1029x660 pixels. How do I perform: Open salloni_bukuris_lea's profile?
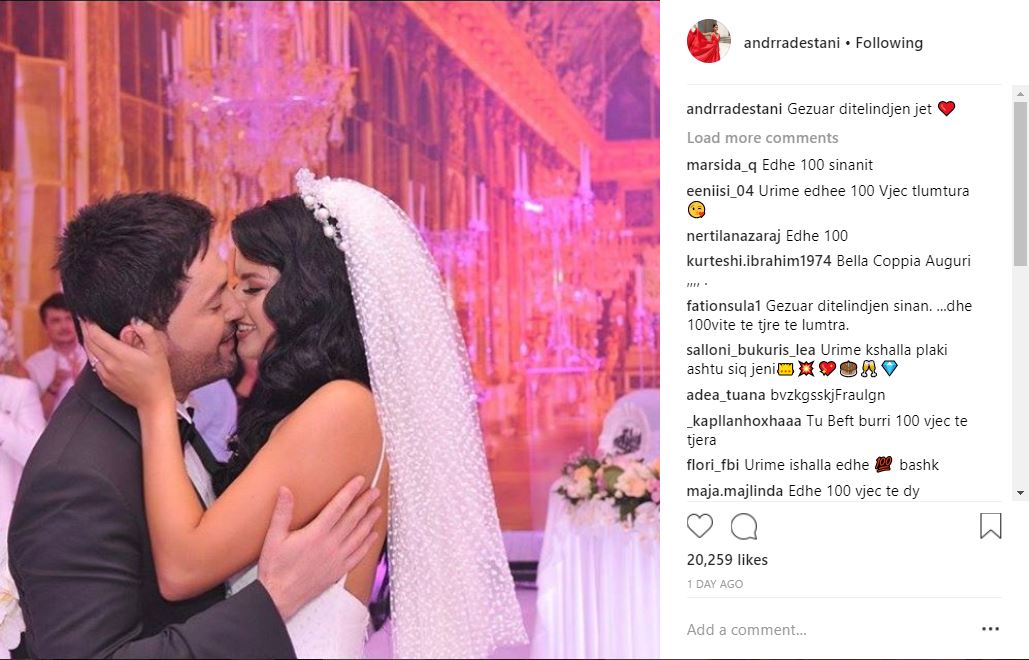tap(751, 350)
